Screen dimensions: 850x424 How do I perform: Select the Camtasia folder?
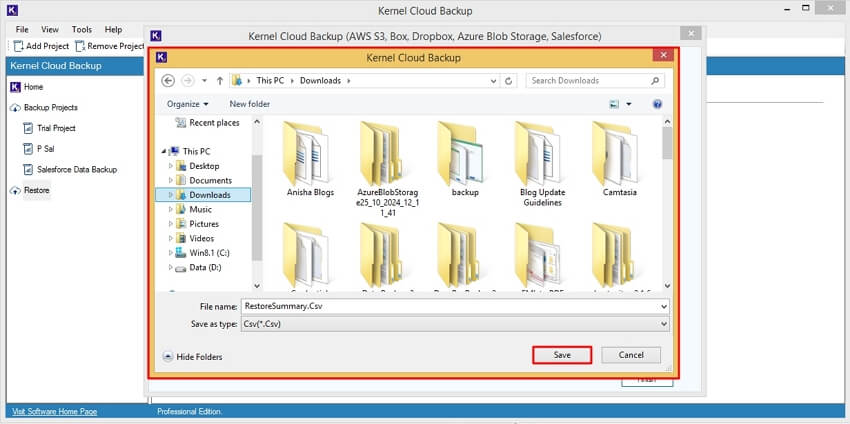619,160
